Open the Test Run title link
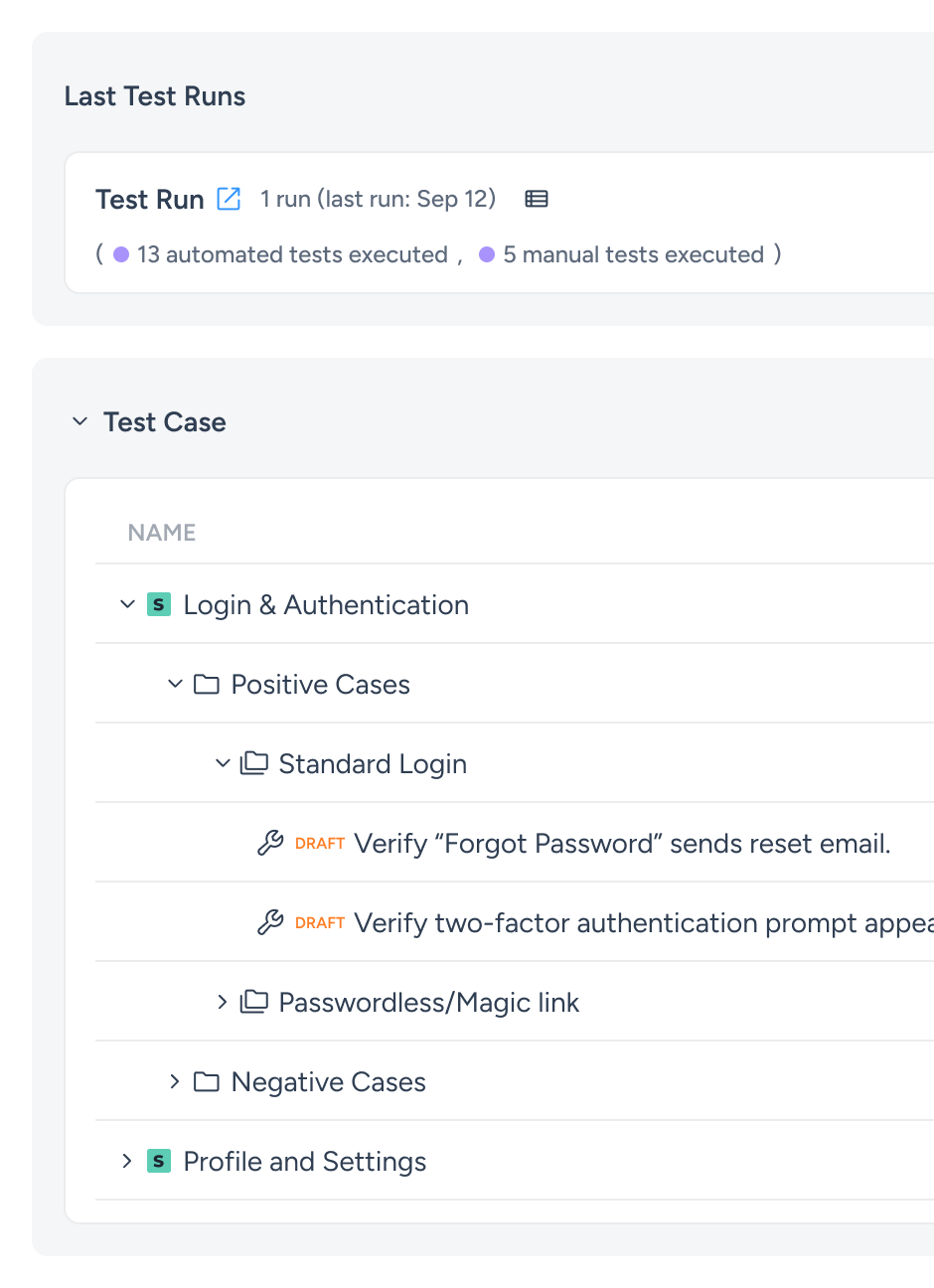 click(150, 200)
